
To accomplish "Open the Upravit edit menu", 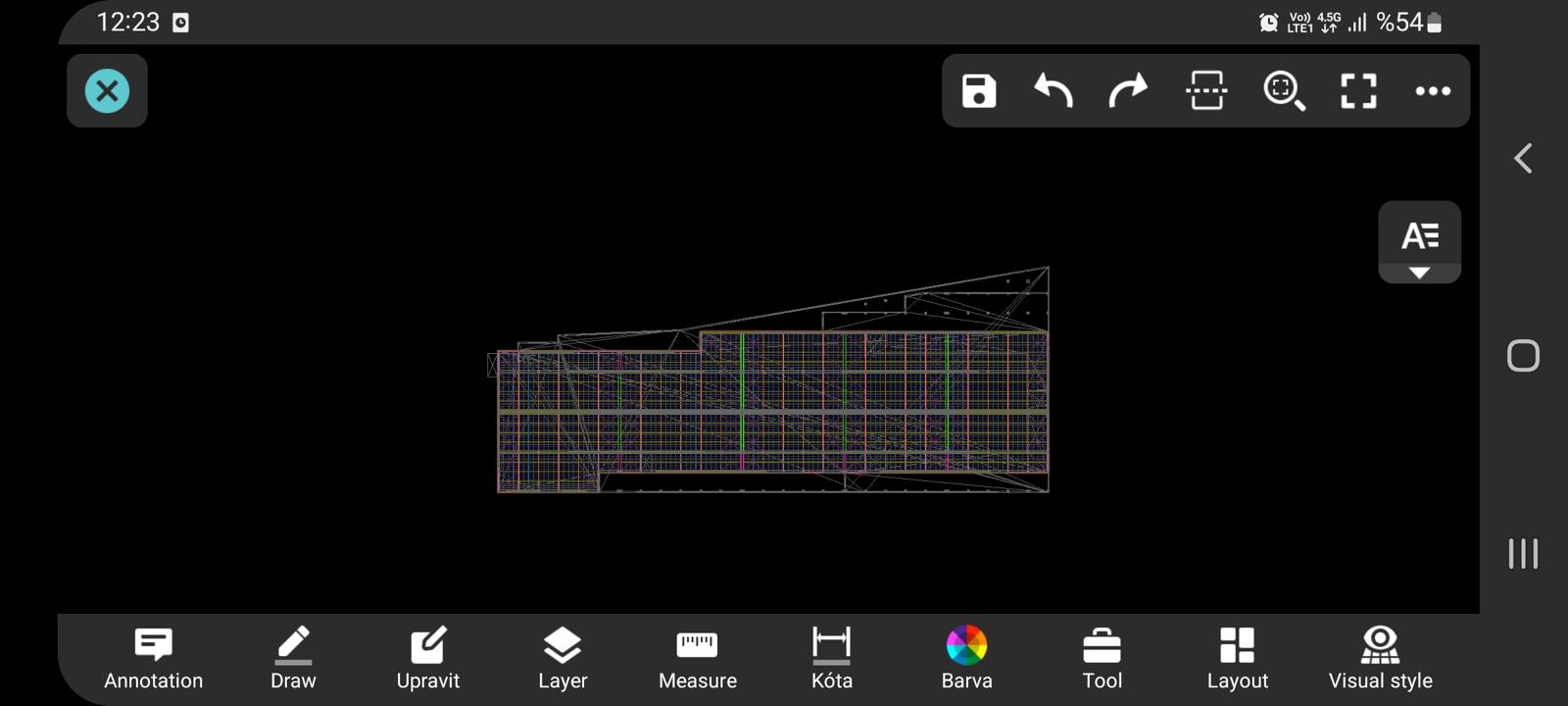I will pyautogui.click(x=428, y=659).
